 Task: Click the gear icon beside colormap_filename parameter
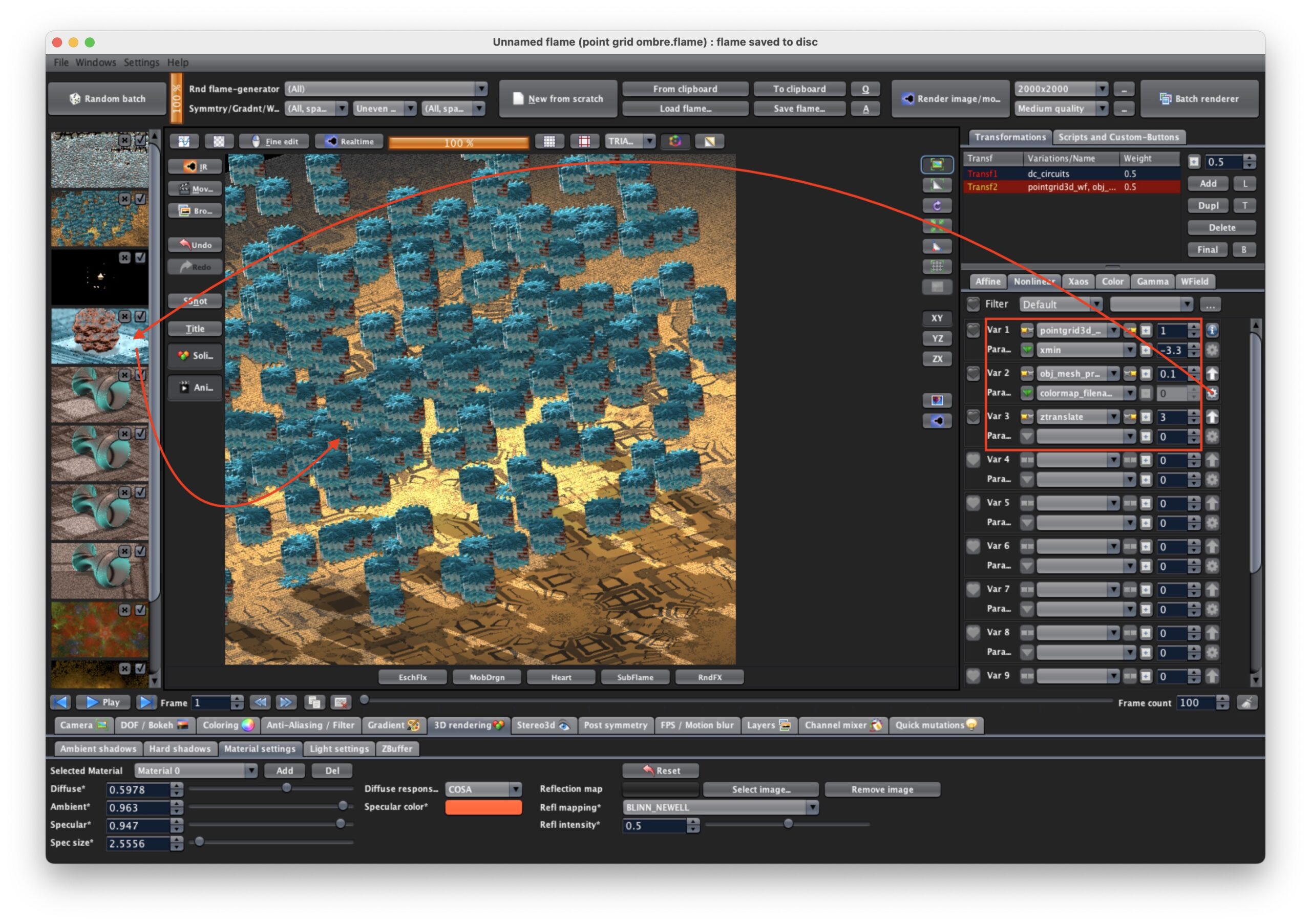pyautogui.click(x=1212, y=393)
